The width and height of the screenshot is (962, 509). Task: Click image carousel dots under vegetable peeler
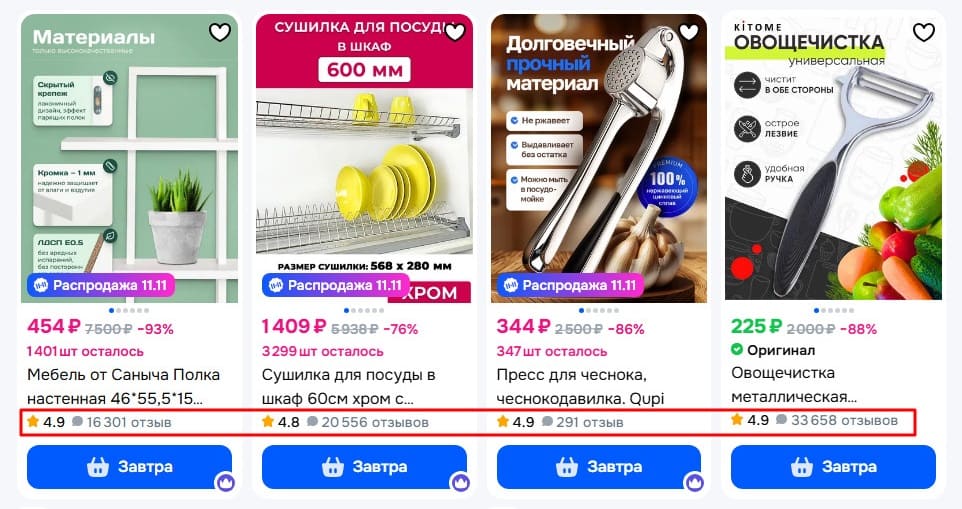834,310
